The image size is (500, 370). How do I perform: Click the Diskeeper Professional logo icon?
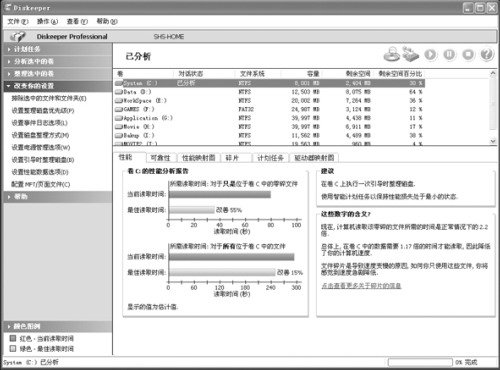17,36
